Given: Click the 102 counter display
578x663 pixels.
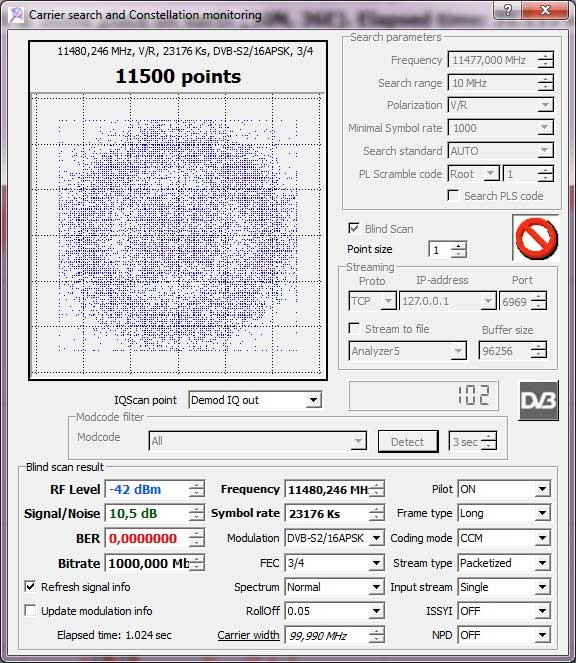Looking at the screenshot, I should click(424, 395).
